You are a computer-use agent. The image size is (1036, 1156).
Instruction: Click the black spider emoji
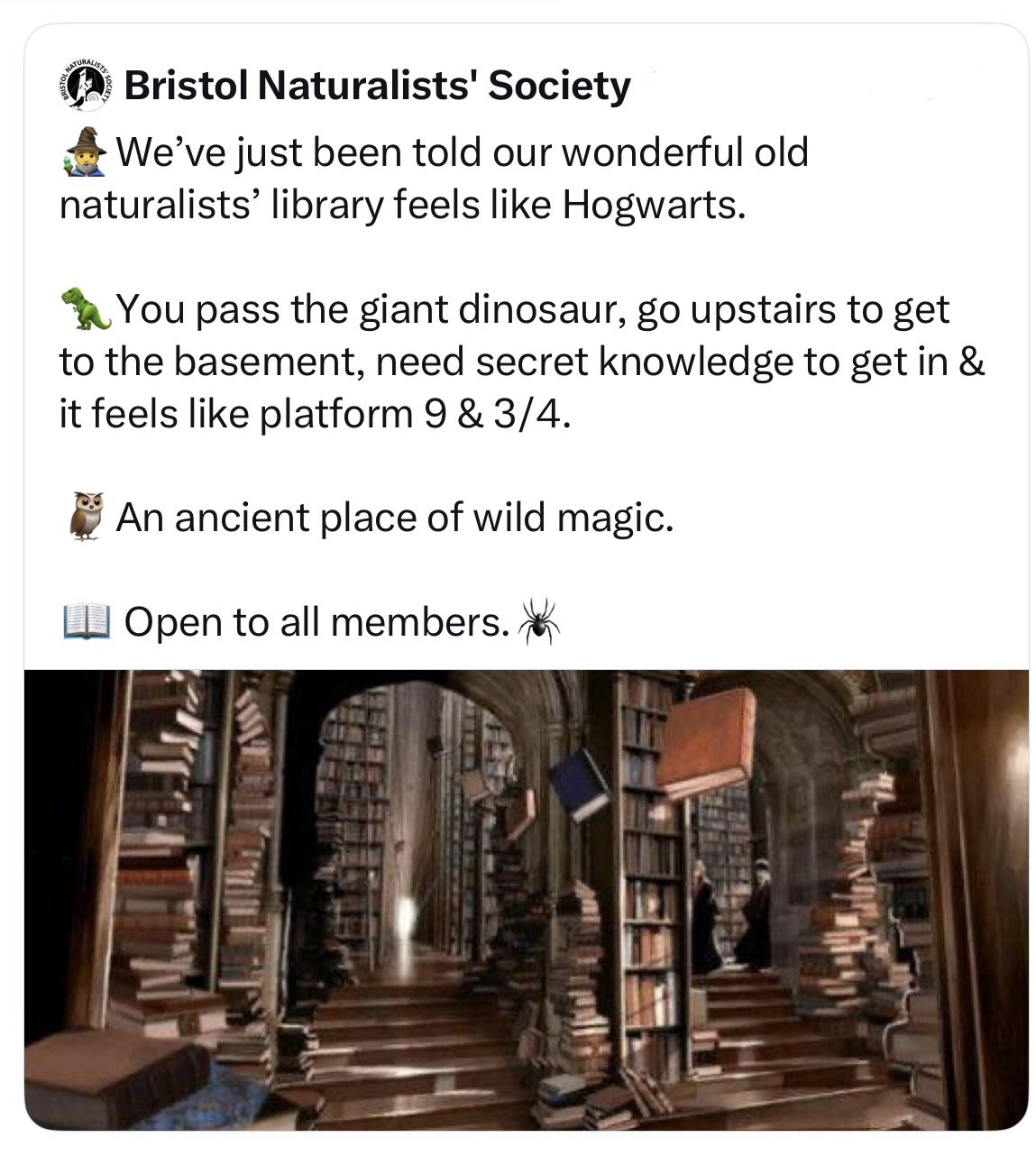[x=538, y=621]
